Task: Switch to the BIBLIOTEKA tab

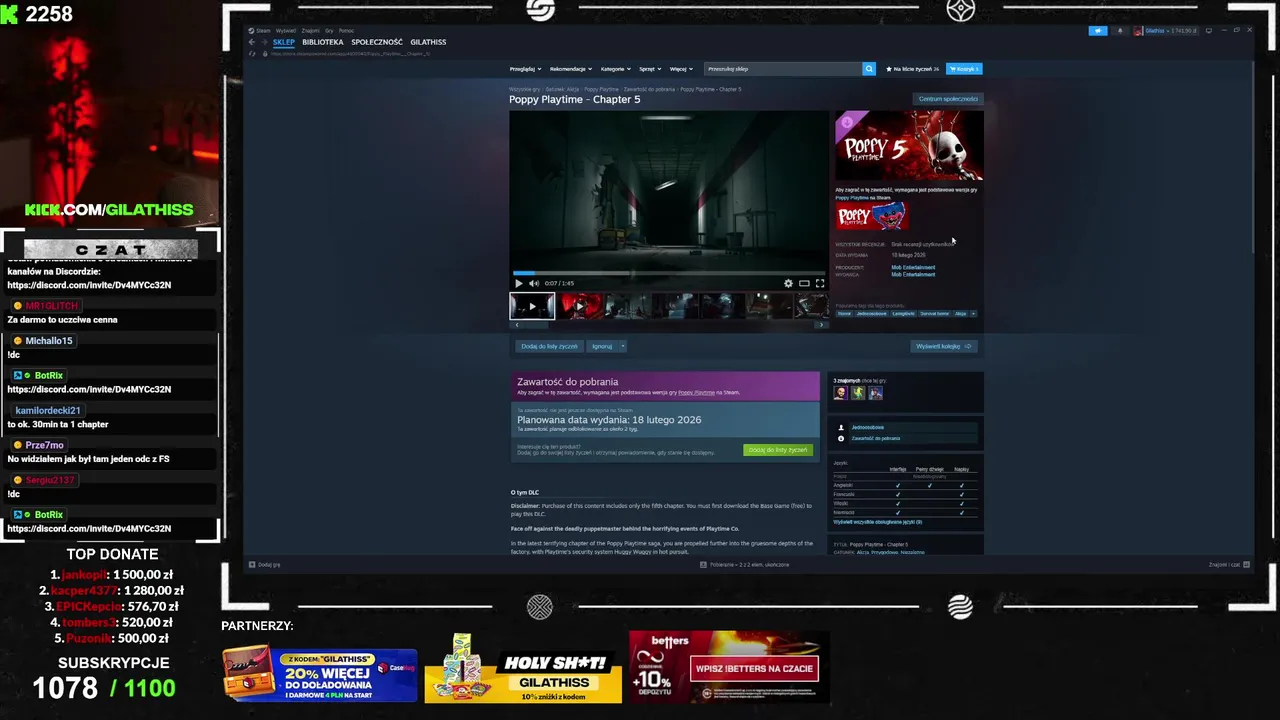Action: click(x=323, y=42)
